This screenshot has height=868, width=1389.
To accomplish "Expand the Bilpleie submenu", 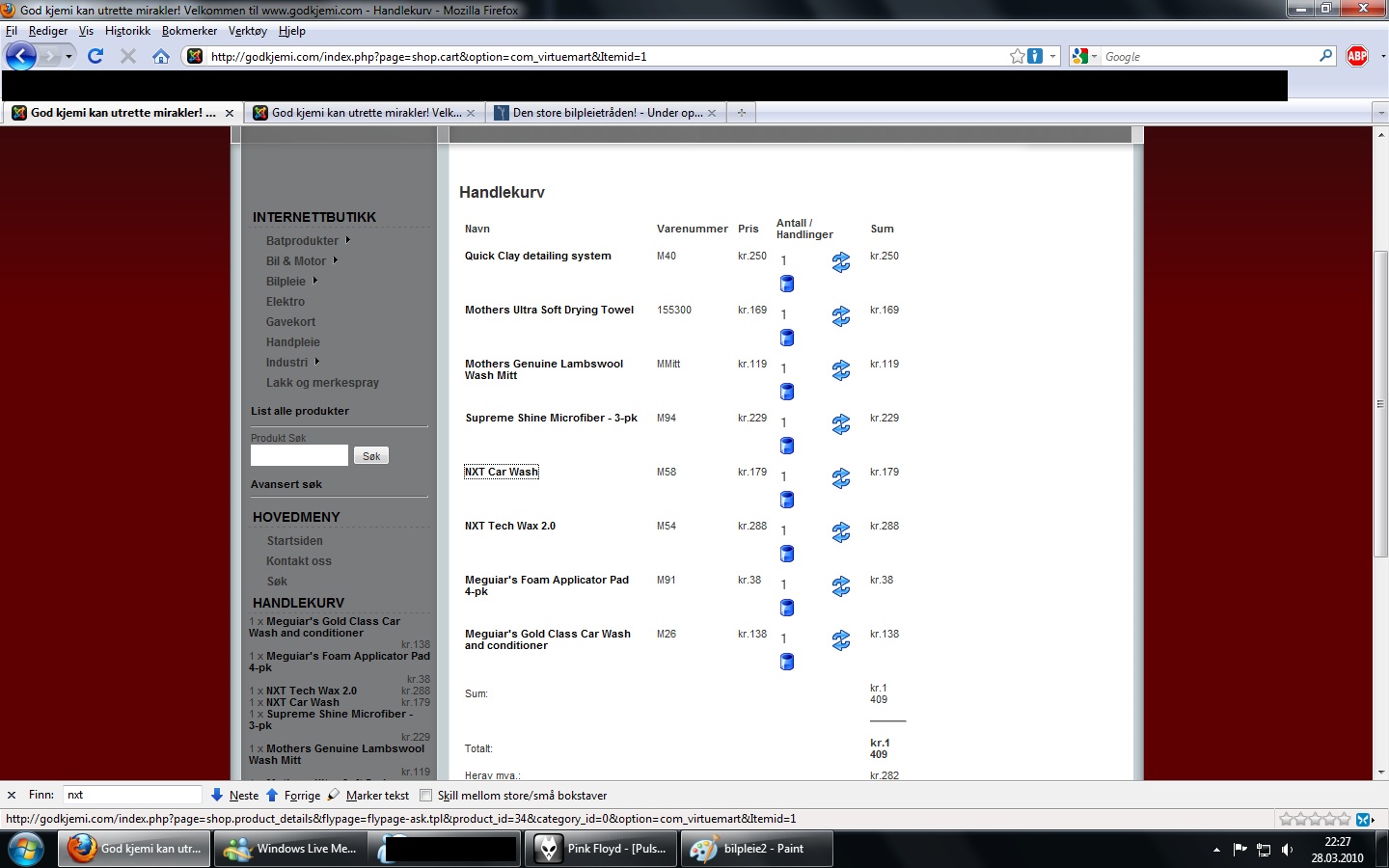I will coord(314,281).
